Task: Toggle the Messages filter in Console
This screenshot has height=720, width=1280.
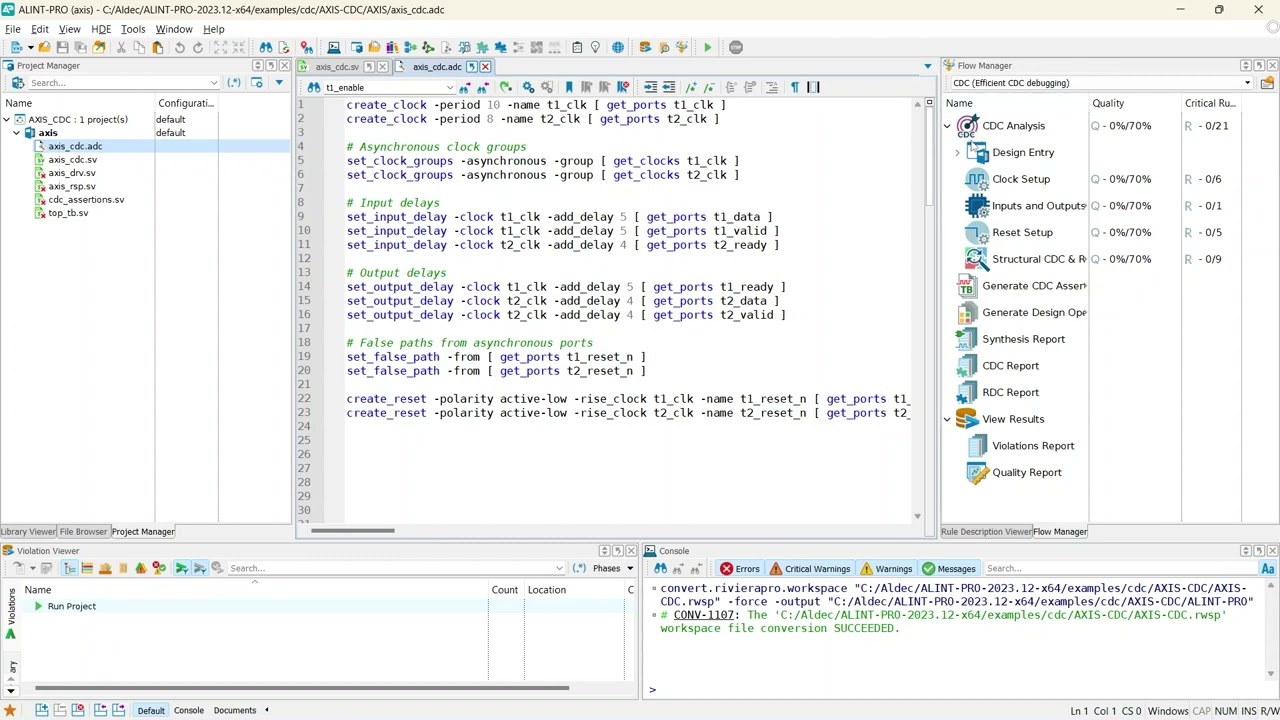Action: (950, 568)
